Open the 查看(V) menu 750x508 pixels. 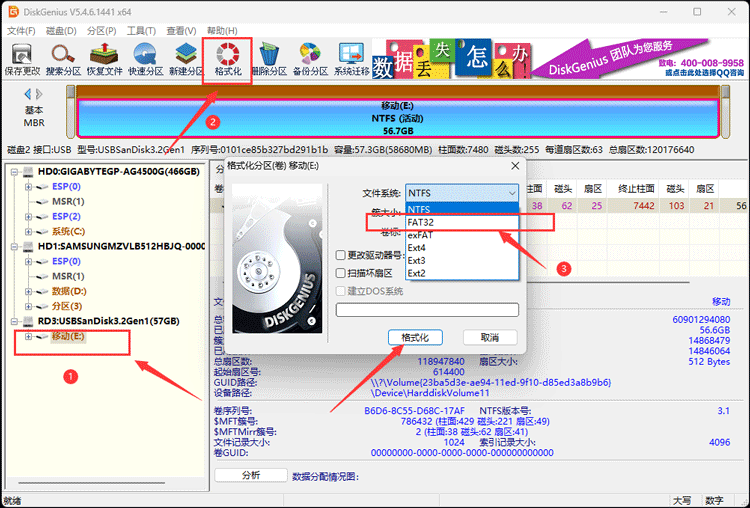pos(181,31)
